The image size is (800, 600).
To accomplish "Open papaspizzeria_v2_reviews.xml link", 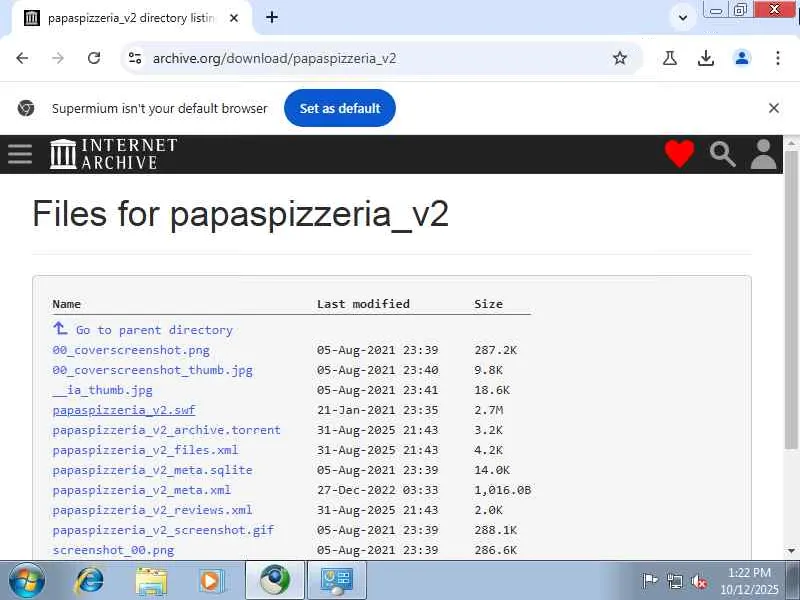I will point(153,509).
